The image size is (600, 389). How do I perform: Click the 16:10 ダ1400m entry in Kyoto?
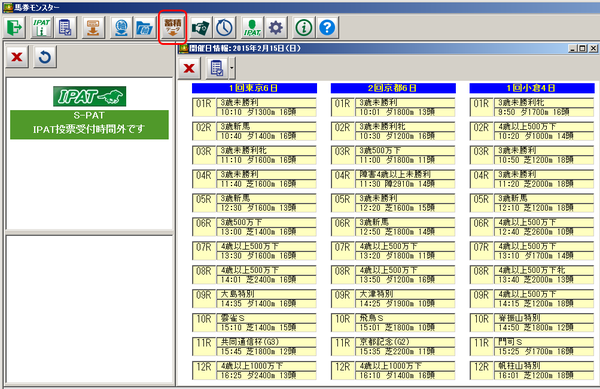click(x=405, y=375)
